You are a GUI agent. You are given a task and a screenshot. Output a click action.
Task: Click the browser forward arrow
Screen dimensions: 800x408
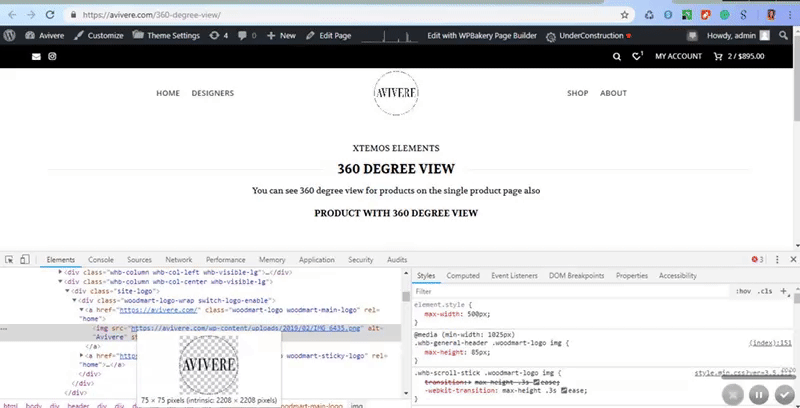[x=31, y=15]
